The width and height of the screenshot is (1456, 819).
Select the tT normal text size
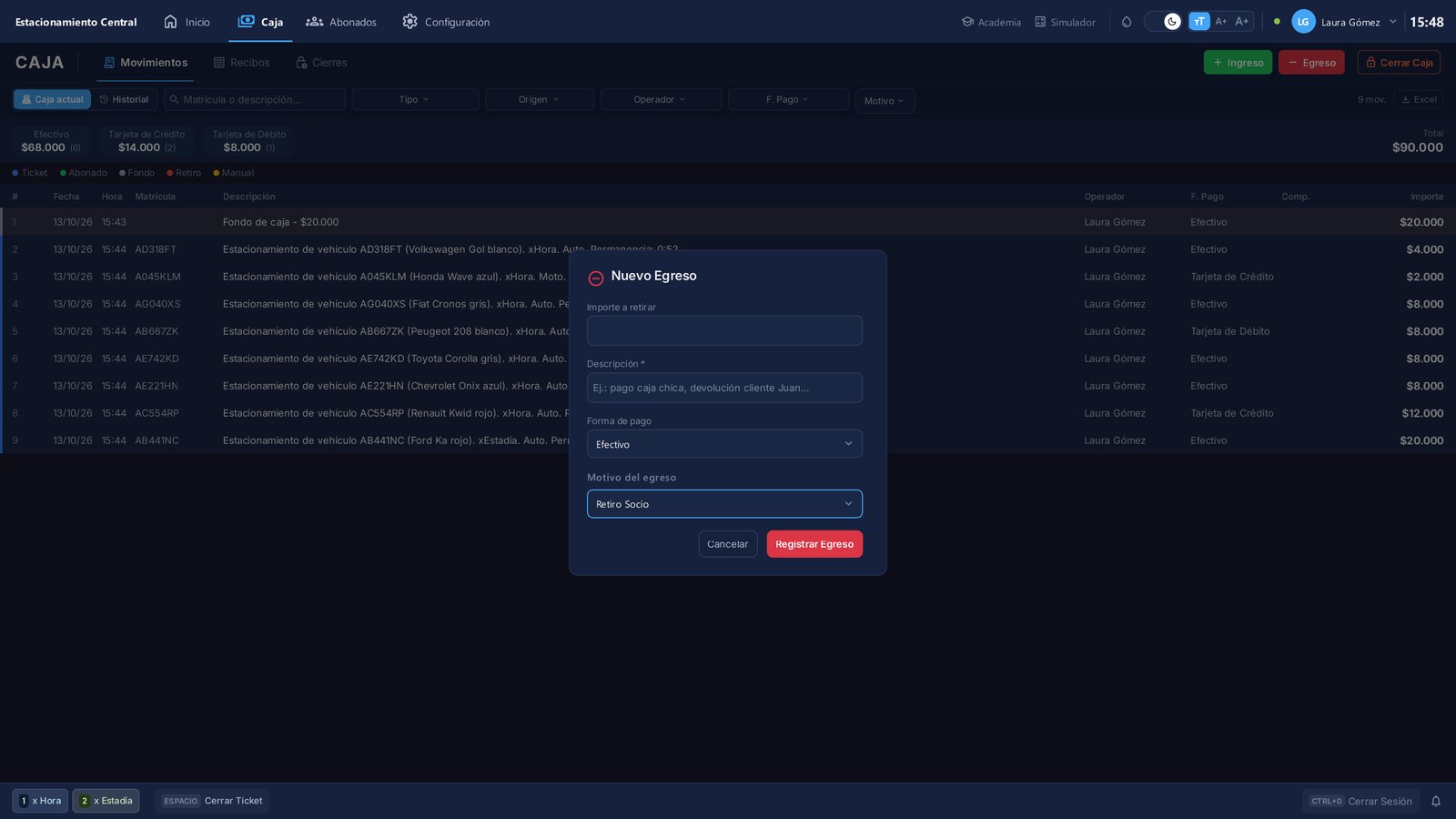[x=1199, y=22]
